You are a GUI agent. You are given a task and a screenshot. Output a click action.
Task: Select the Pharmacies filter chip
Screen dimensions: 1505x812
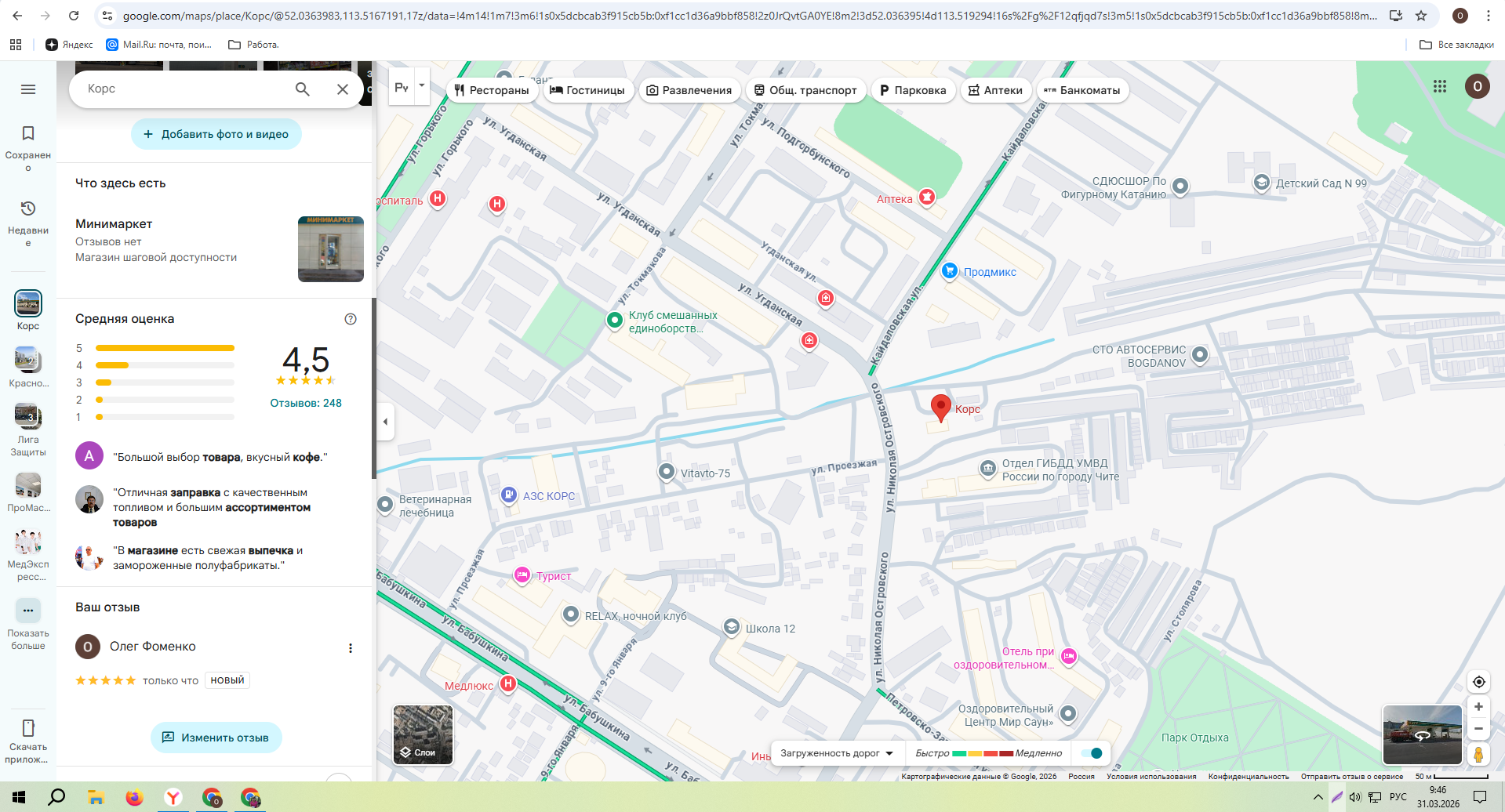995,90
